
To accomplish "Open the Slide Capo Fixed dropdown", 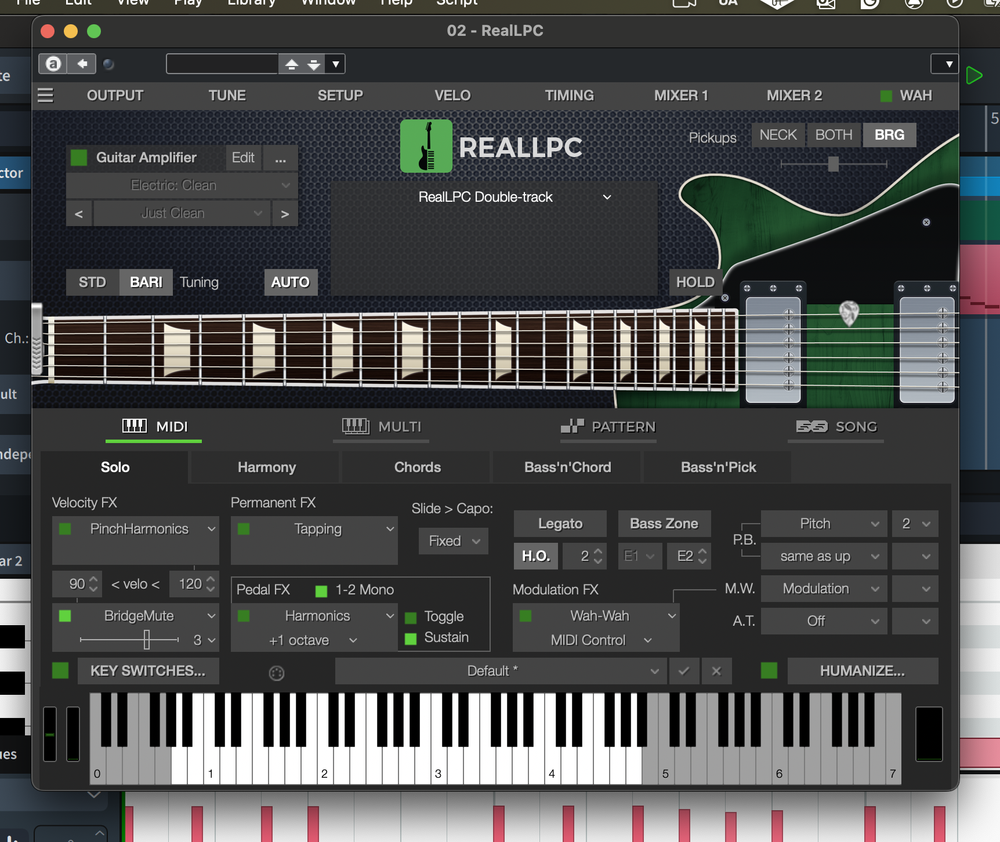I will (x=453, y=541).
